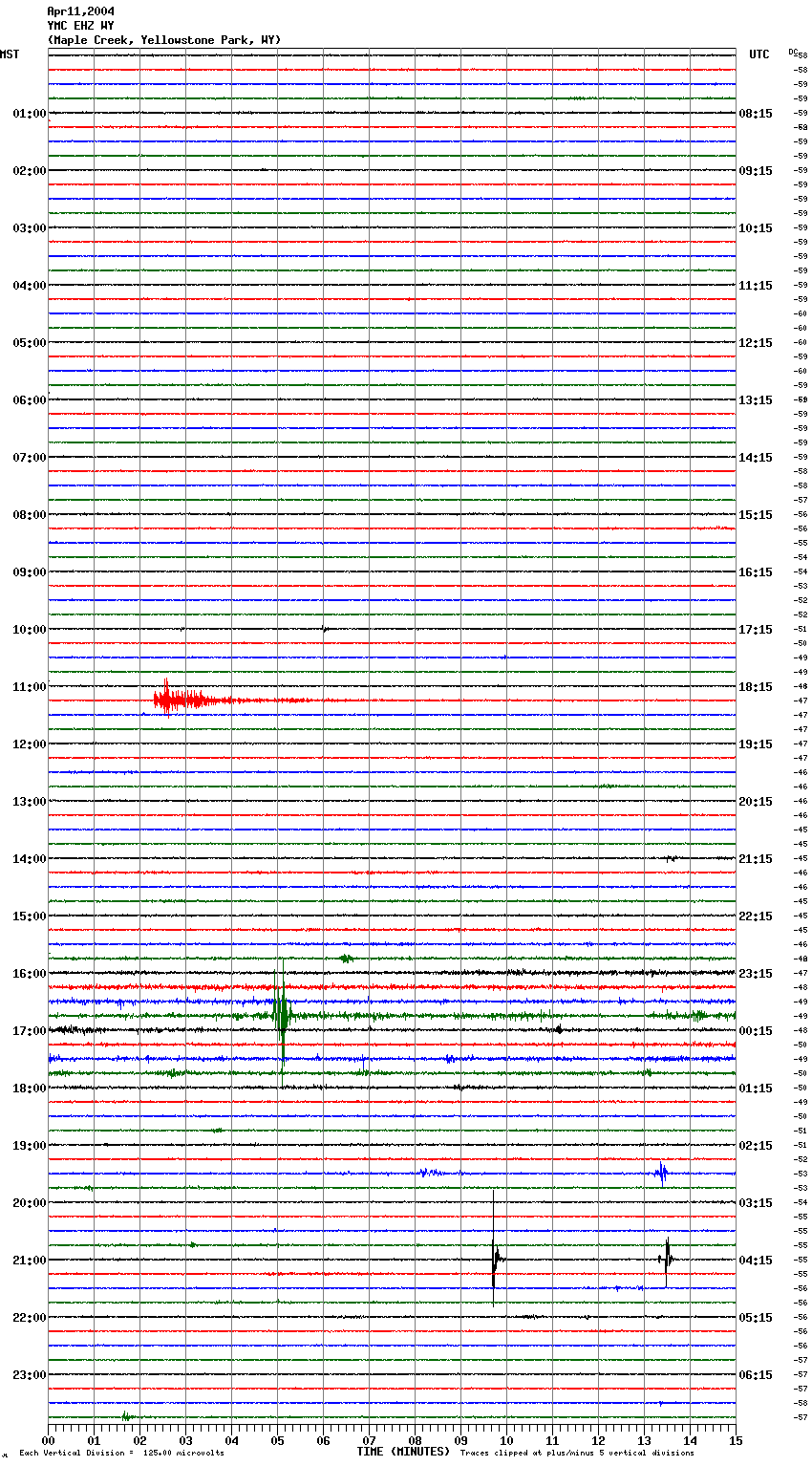The image size is (812, 1466).
Task: Click the 'DC' column header
Action: point(793,52)
